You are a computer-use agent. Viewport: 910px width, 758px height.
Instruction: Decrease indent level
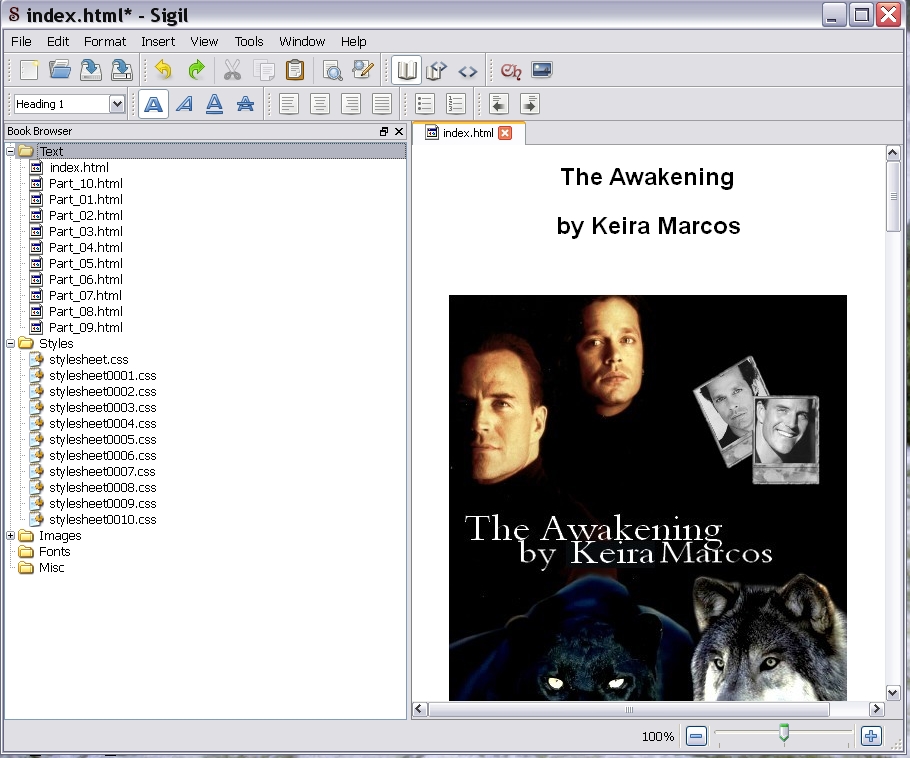tap(499, 104)
